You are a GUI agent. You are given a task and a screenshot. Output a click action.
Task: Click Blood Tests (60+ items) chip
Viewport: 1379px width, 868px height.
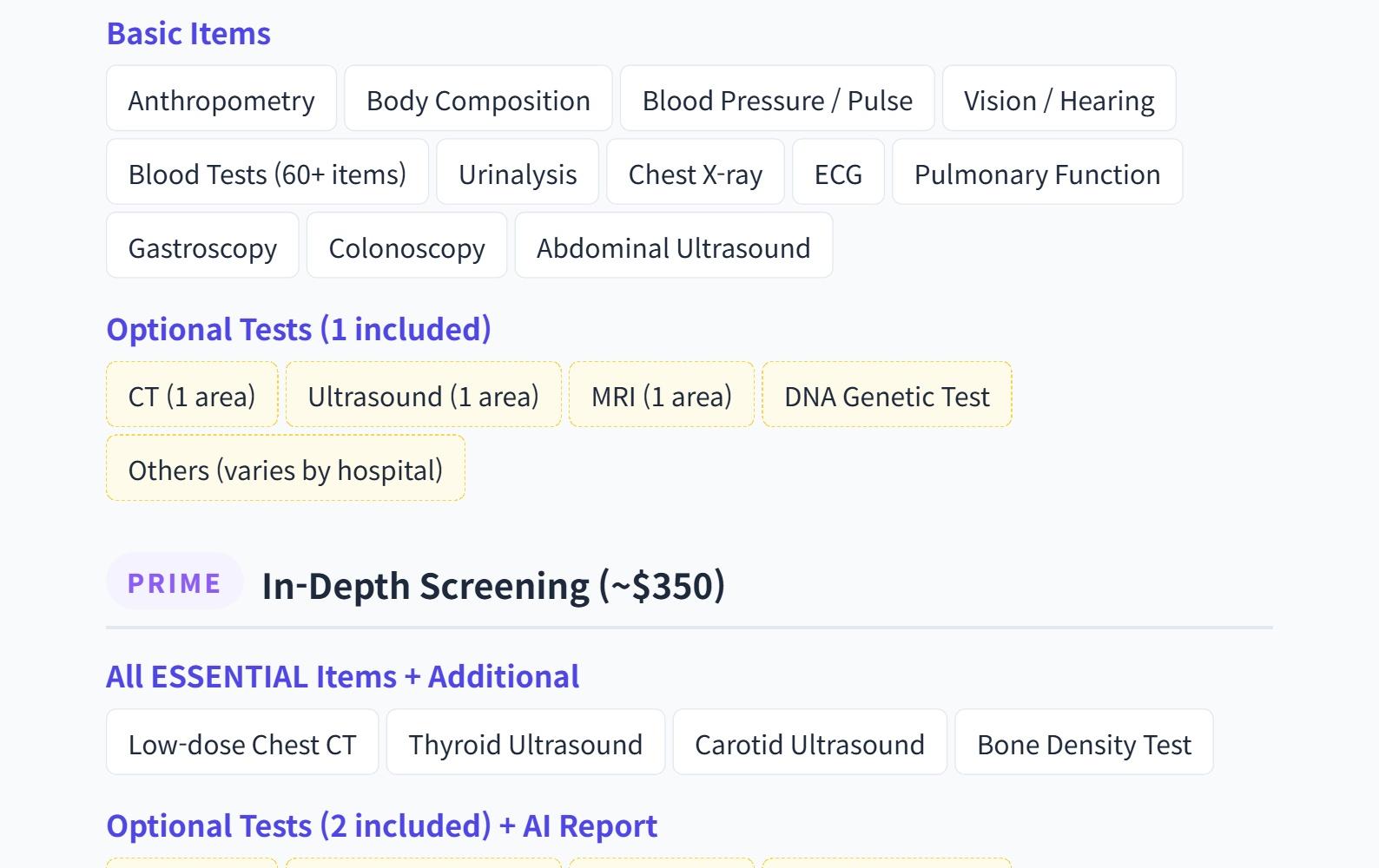click(x=267, y=173)
